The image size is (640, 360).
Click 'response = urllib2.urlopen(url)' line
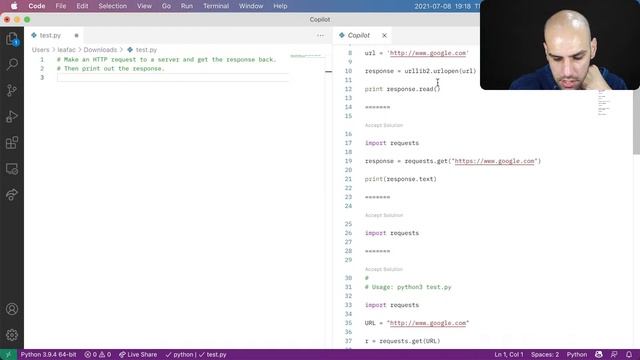(x=420, y=71)
